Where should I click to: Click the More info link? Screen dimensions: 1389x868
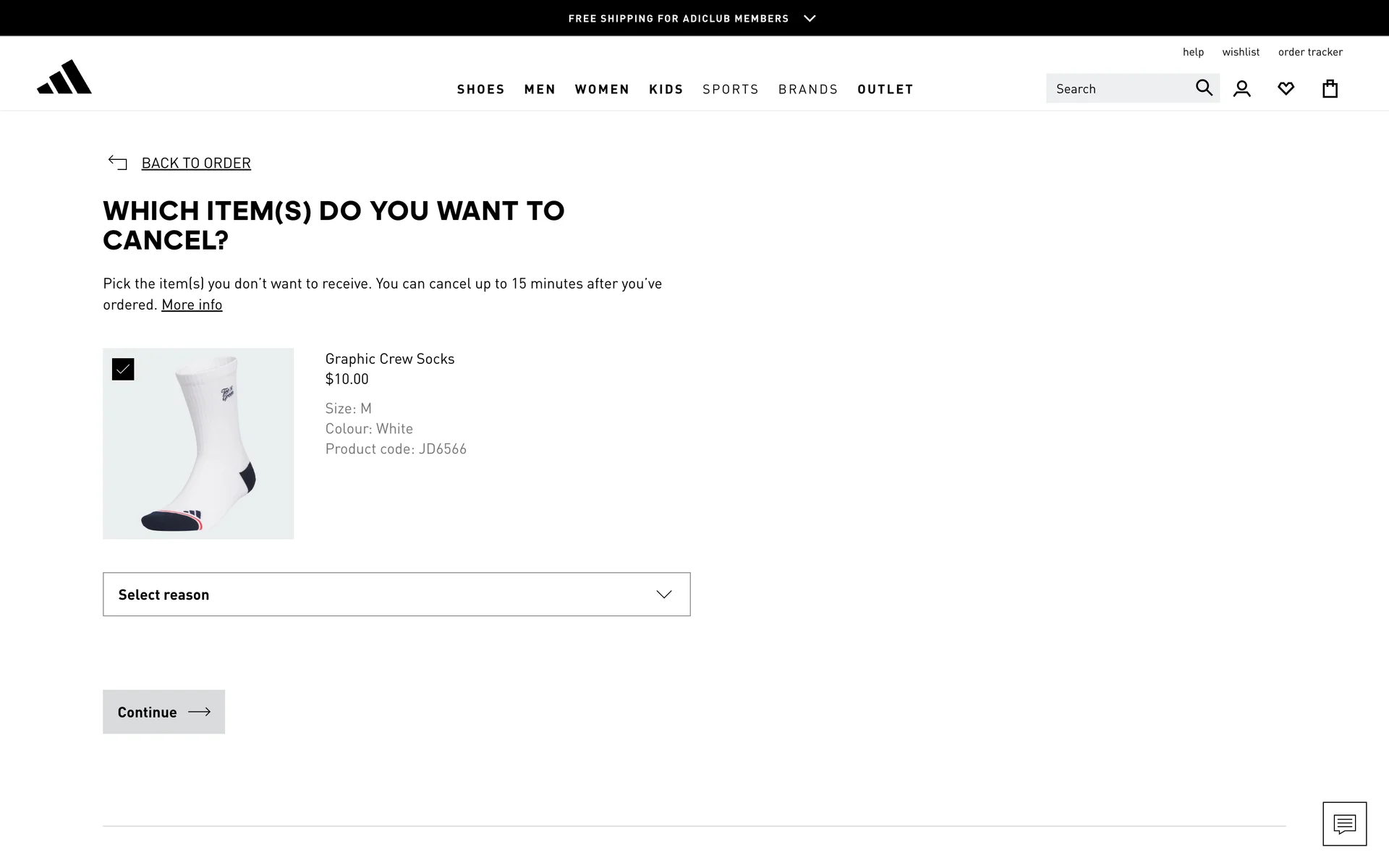pos(192,305)
